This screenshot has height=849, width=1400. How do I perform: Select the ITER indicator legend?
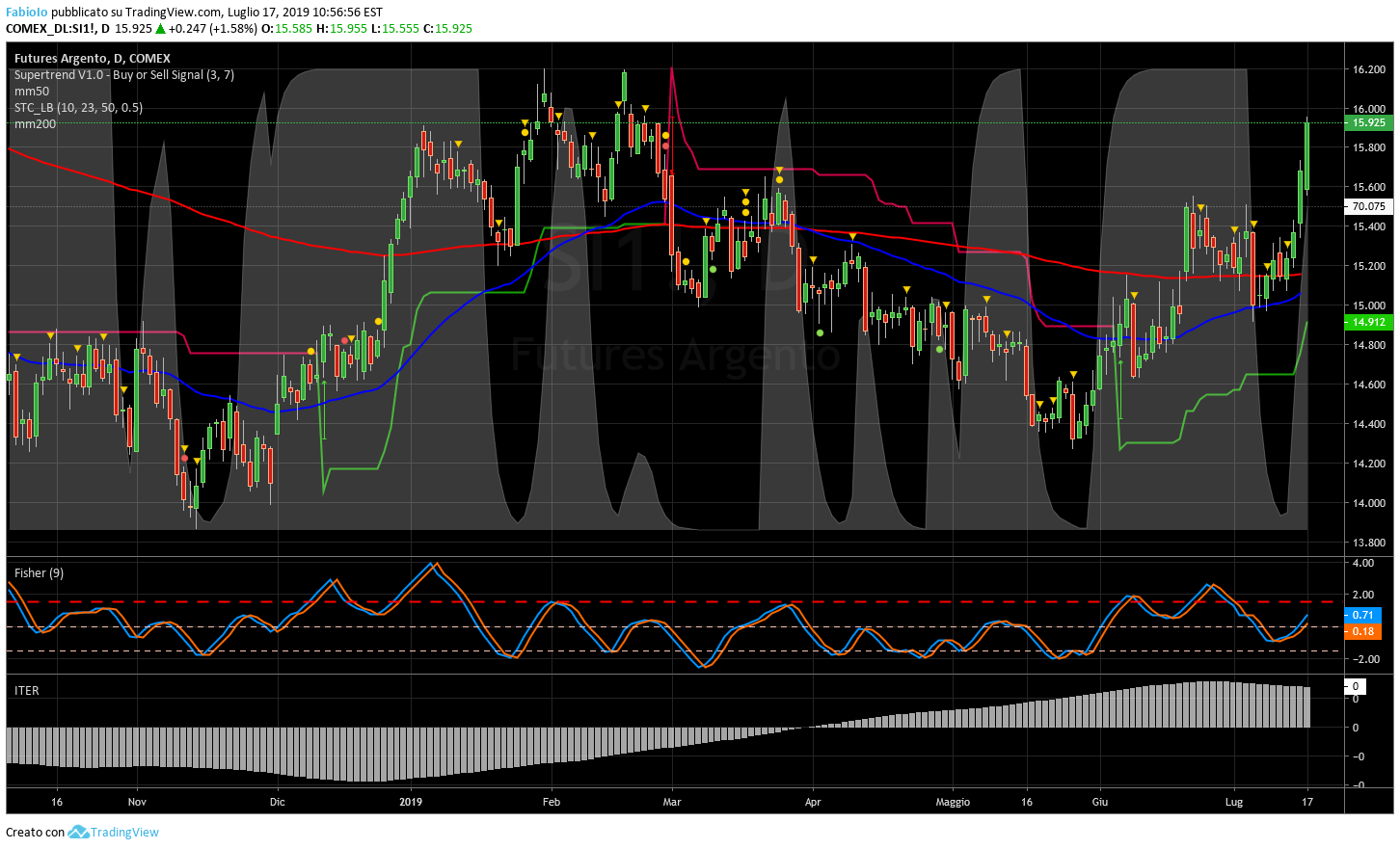click(27, 691)
